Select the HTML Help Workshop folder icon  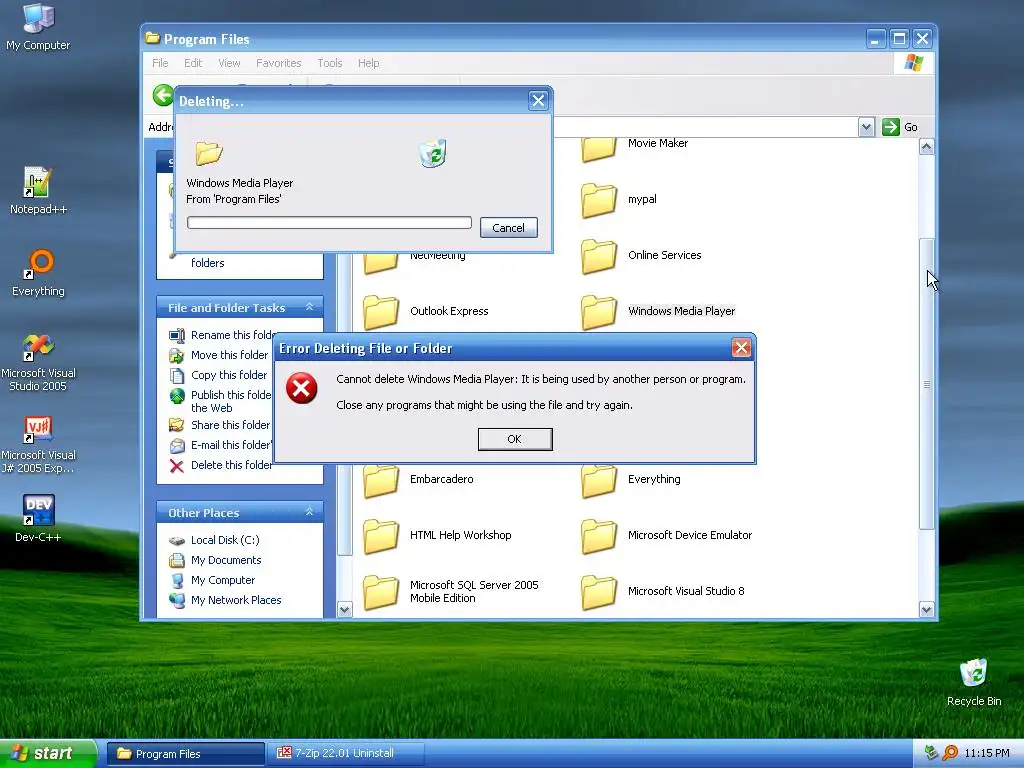(x=381, y=536)
